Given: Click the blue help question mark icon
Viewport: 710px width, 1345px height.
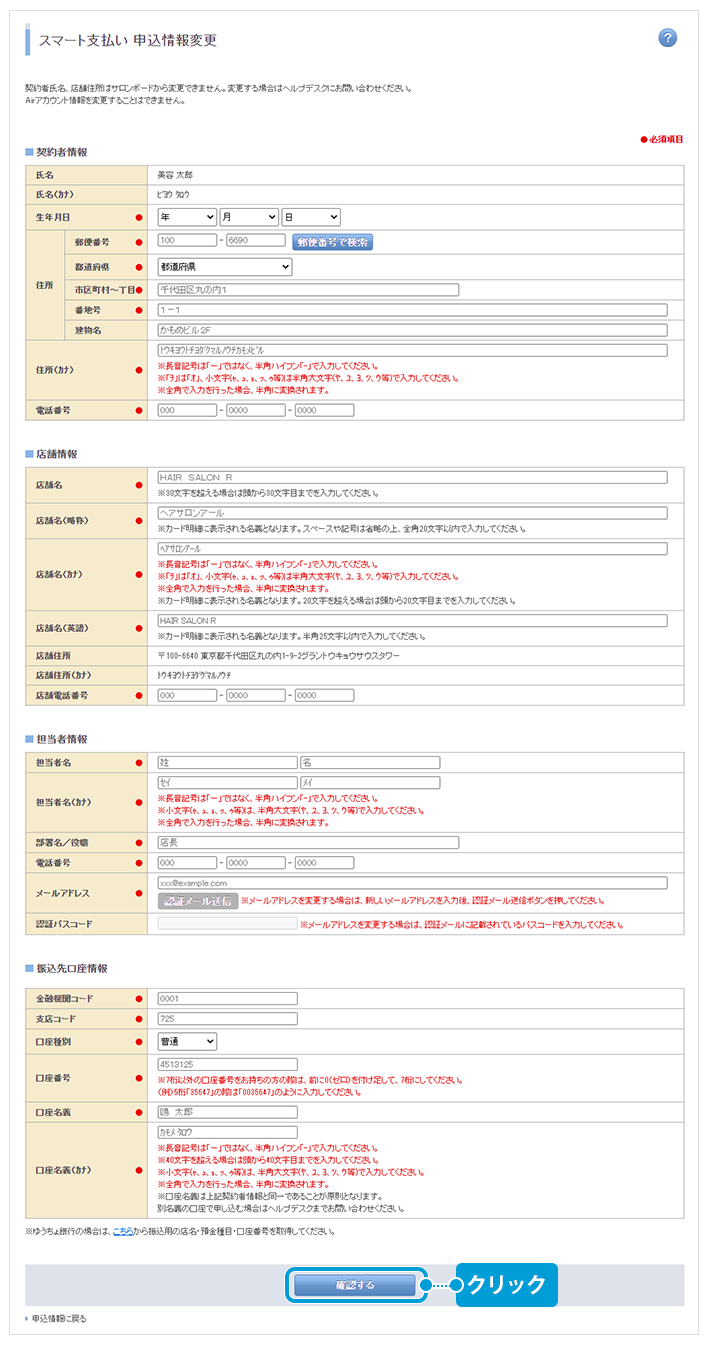Looking at the screenshot, I should pos(668,38).
